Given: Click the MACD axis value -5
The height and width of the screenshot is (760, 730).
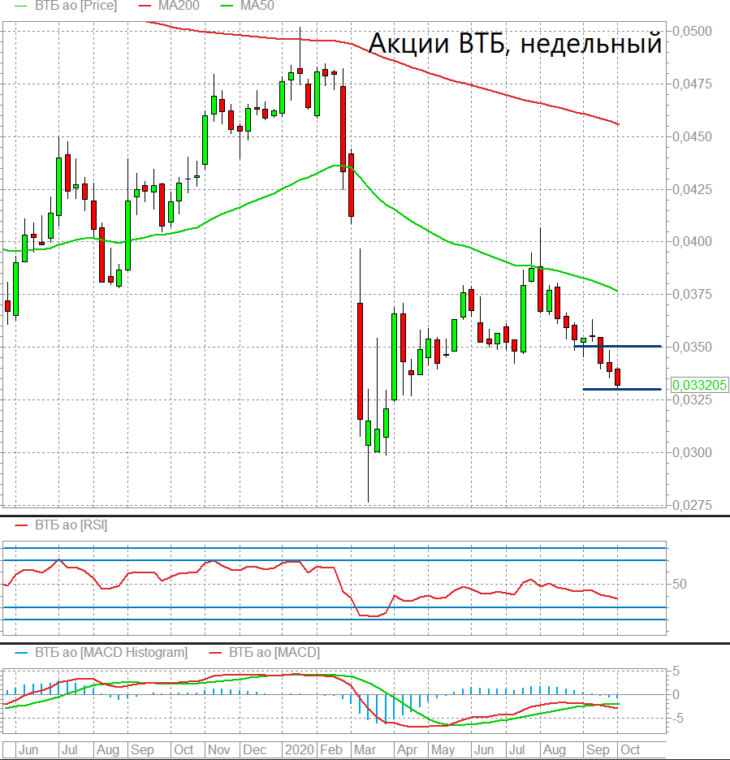Looking at the screenshot, I should click(676, 718).
